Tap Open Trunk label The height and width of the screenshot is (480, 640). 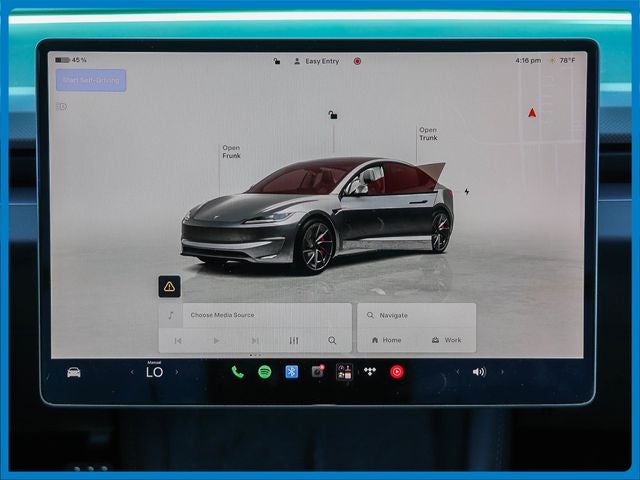[428, 134]
